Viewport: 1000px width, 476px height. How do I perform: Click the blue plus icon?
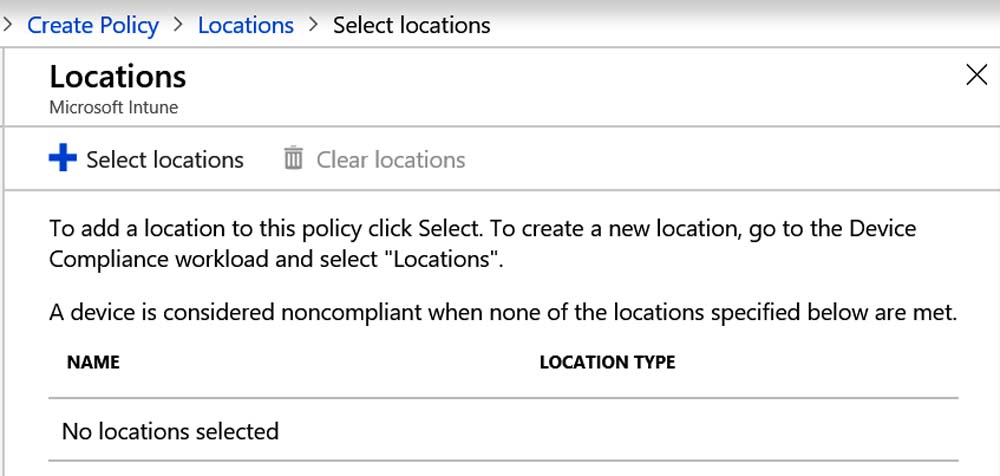pos(62,158)
